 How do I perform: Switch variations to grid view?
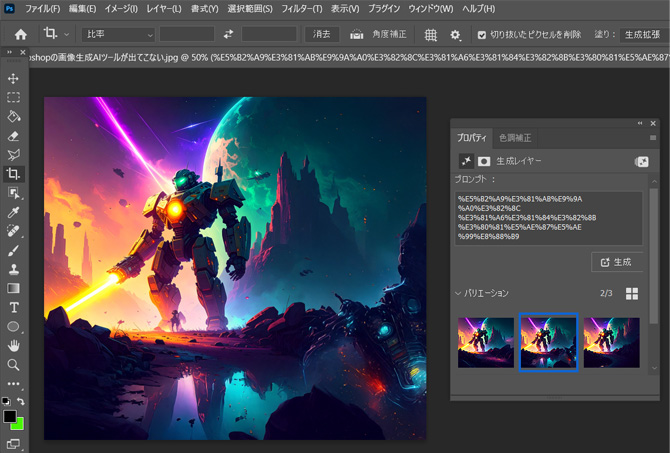(632, 294)
